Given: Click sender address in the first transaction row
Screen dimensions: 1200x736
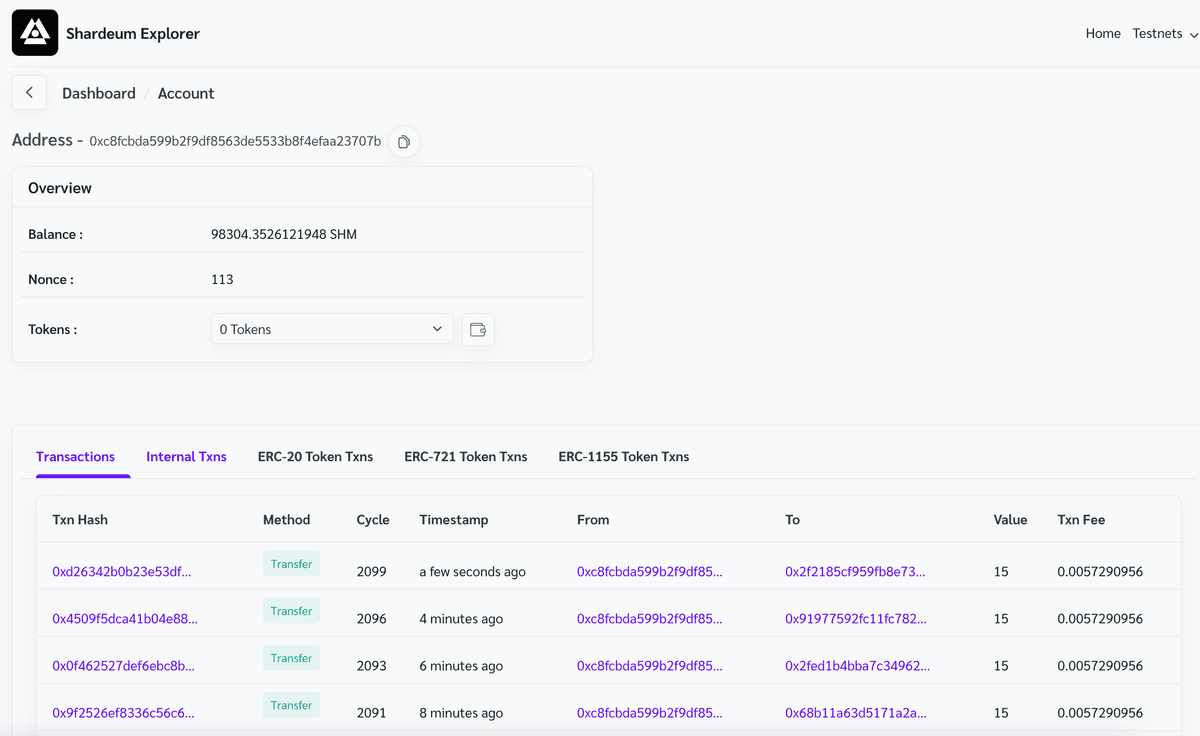Looking at the screenshot, I should (648, 571).
